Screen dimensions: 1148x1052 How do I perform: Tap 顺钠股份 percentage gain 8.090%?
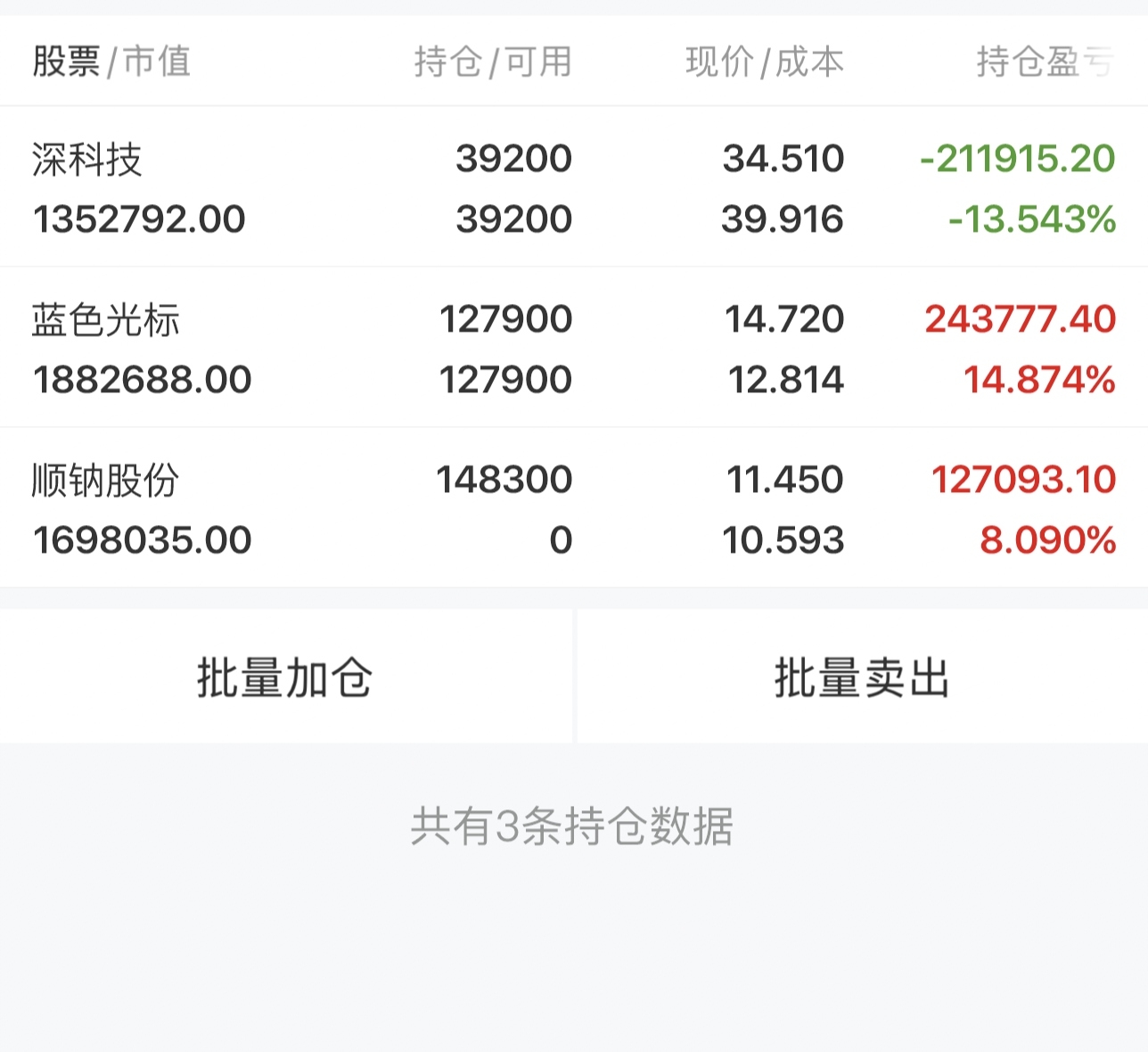click(1048, 540)
